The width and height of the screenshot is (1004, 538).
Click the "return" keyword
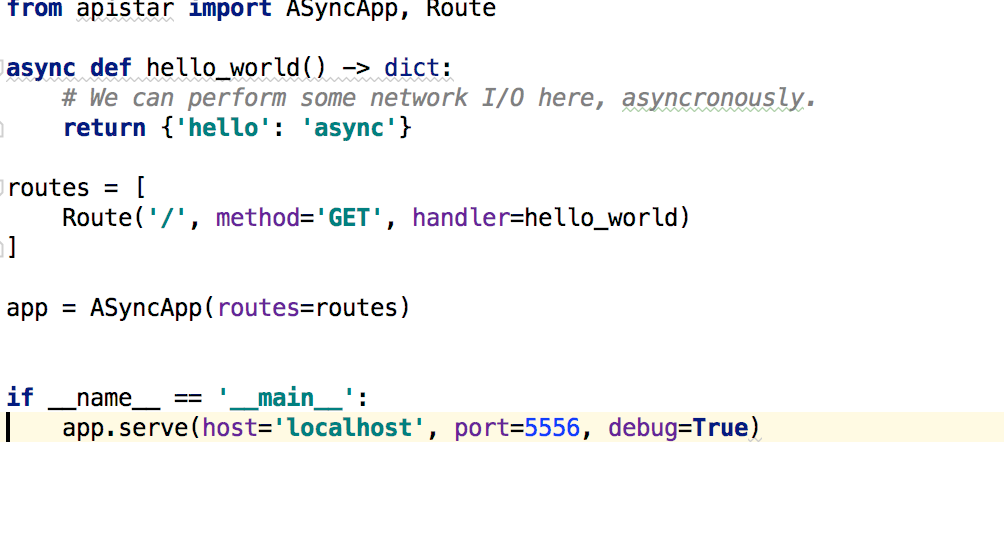(x=104, y=128)
